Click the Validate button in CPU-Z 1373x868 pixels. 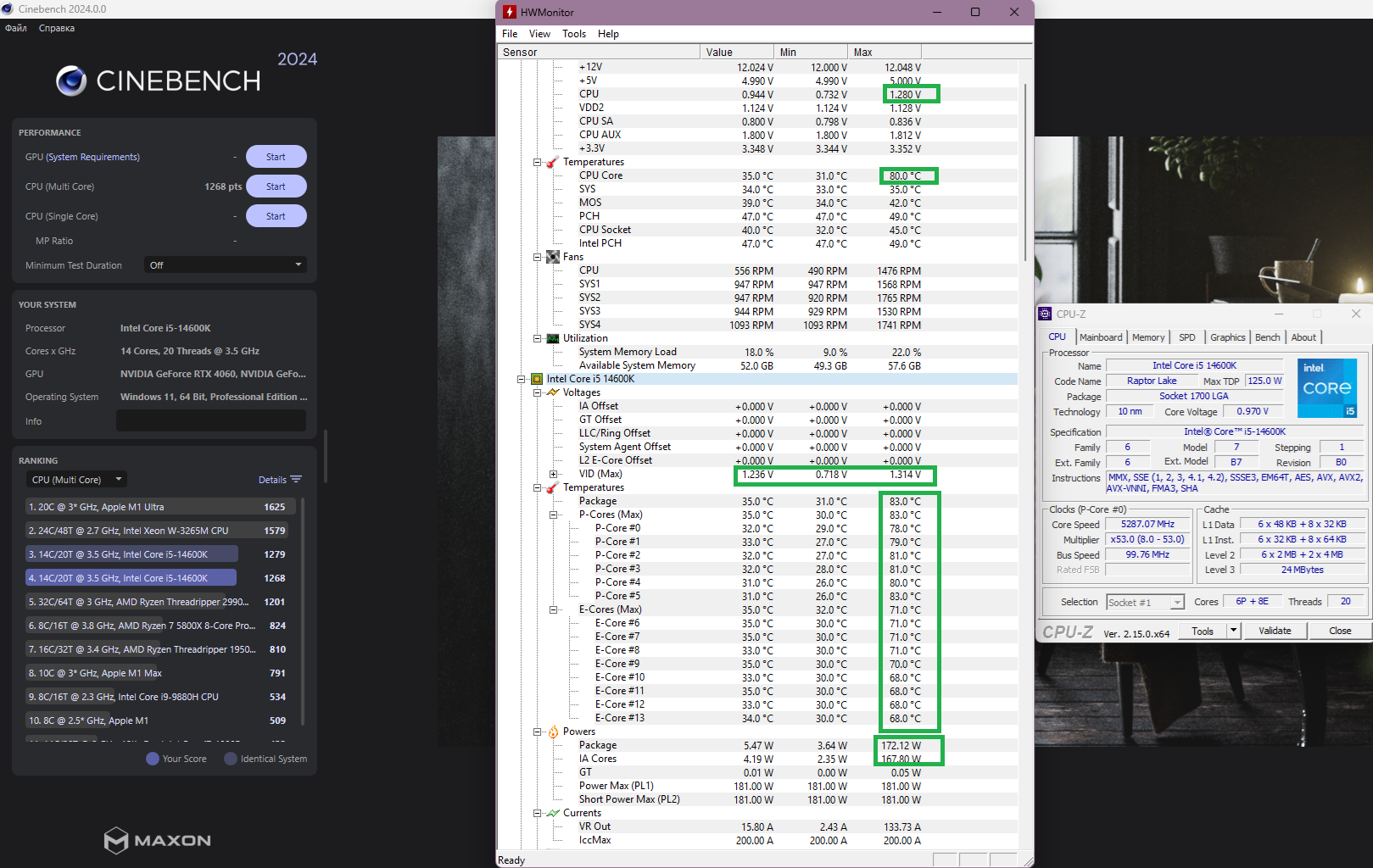click(1275, 631)
